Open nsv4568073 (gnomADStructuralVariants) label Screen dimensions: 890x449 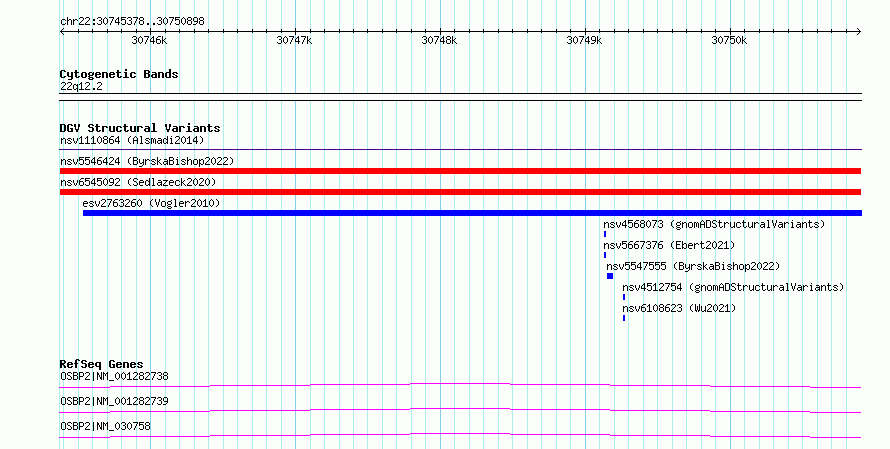714,224
